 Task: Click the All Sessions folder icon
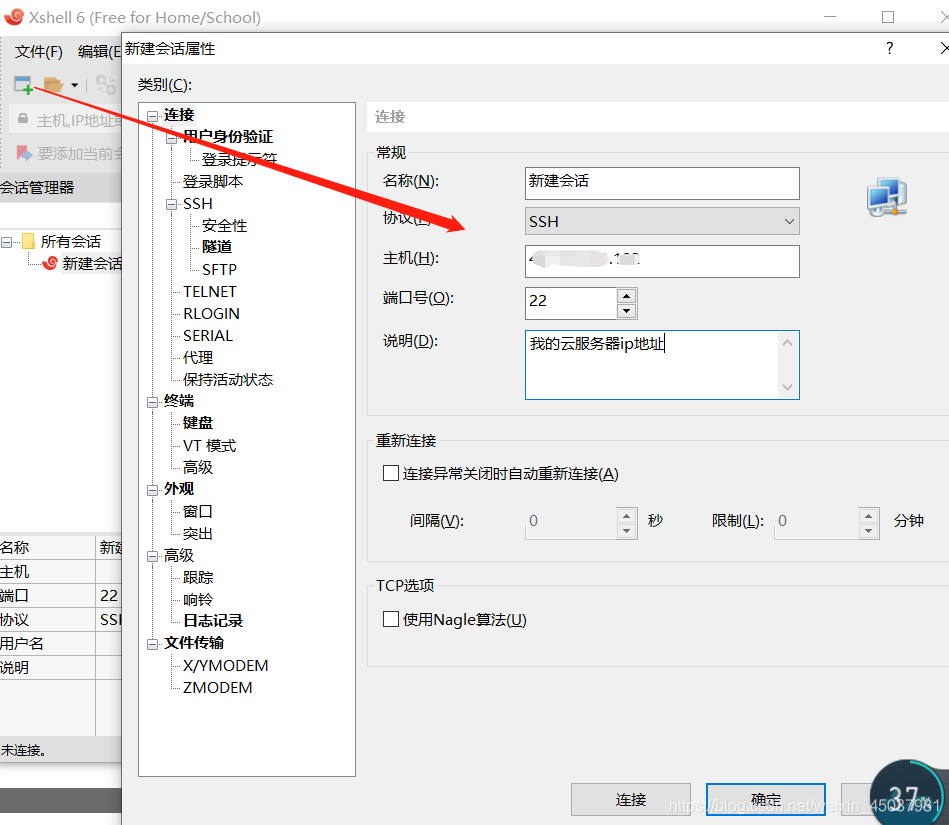tap(28, 242)
